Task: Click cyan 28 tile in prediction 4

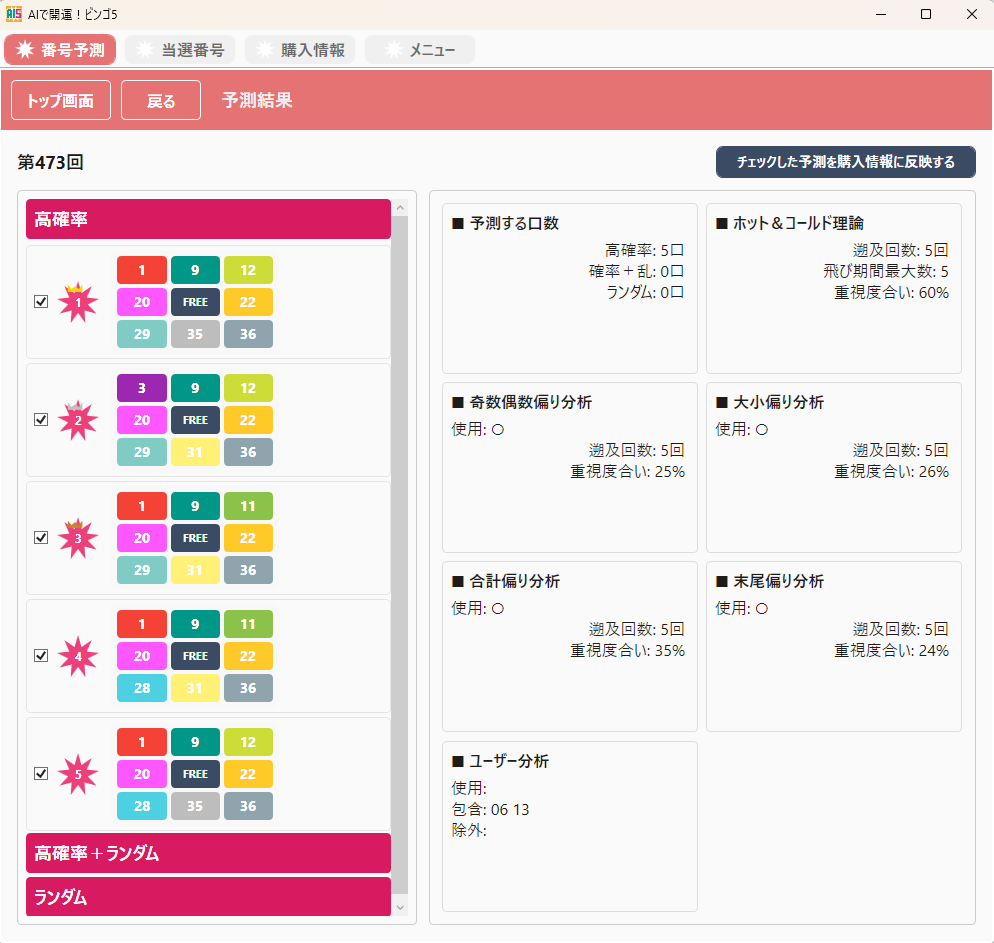Action: [142, 688]
